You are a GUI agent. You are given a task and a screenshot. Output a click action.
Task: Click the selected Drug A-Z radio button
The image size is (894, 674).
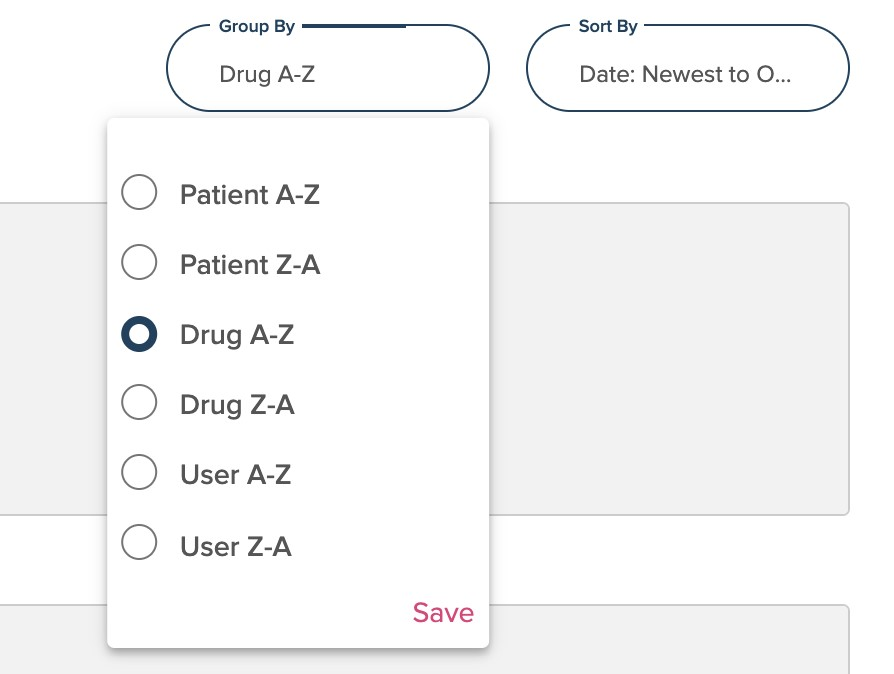(139, 334)
